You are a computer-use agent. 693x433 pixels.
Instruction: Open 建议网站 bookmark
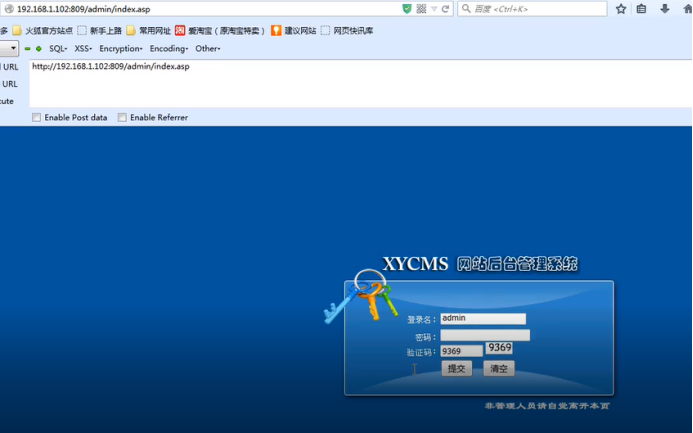tap(294, 30)
